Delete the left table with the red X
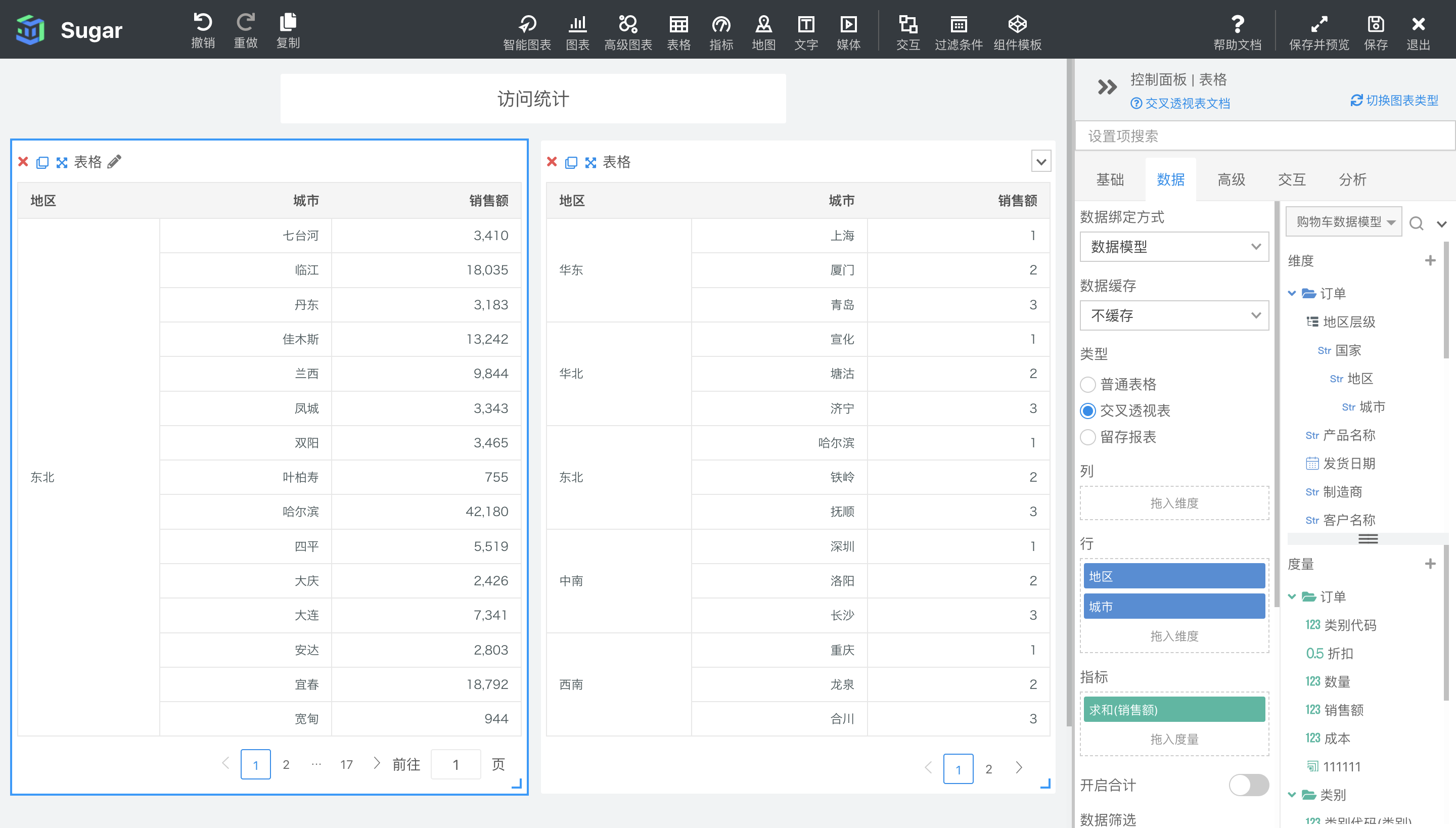The width and height of the screenshot is (1456, 828). (23, 162)
